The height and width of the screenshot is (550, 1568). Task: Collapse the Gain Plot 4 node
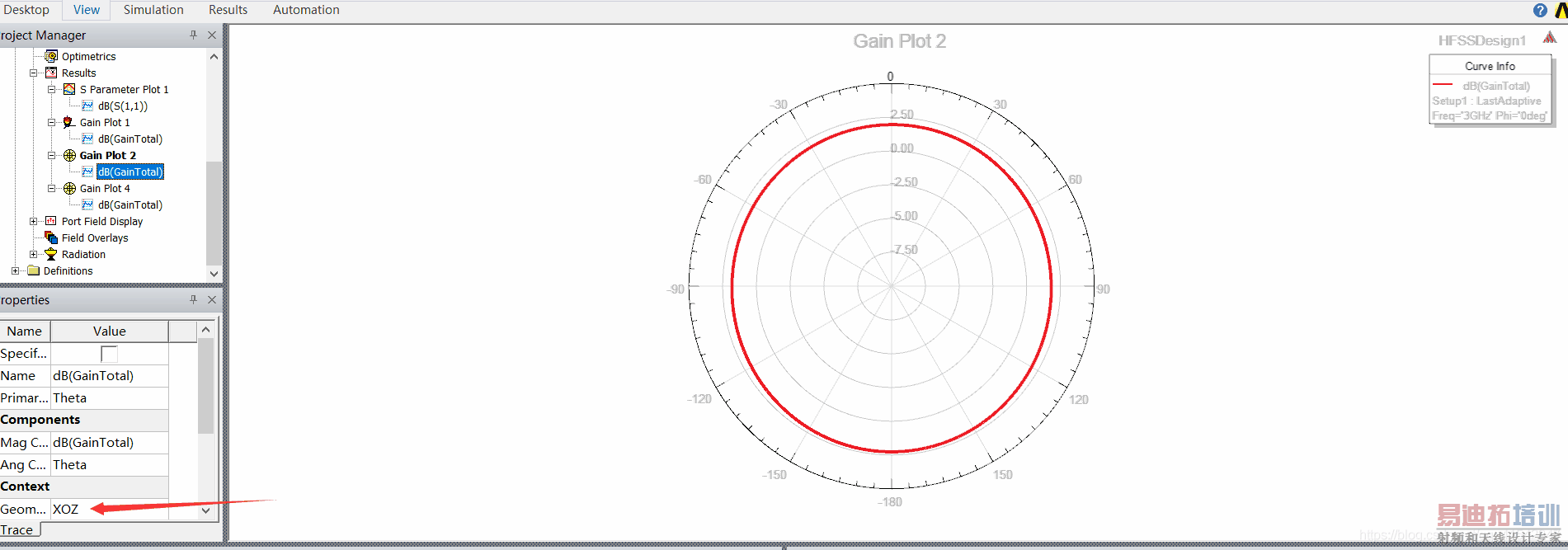pos(52,188)
